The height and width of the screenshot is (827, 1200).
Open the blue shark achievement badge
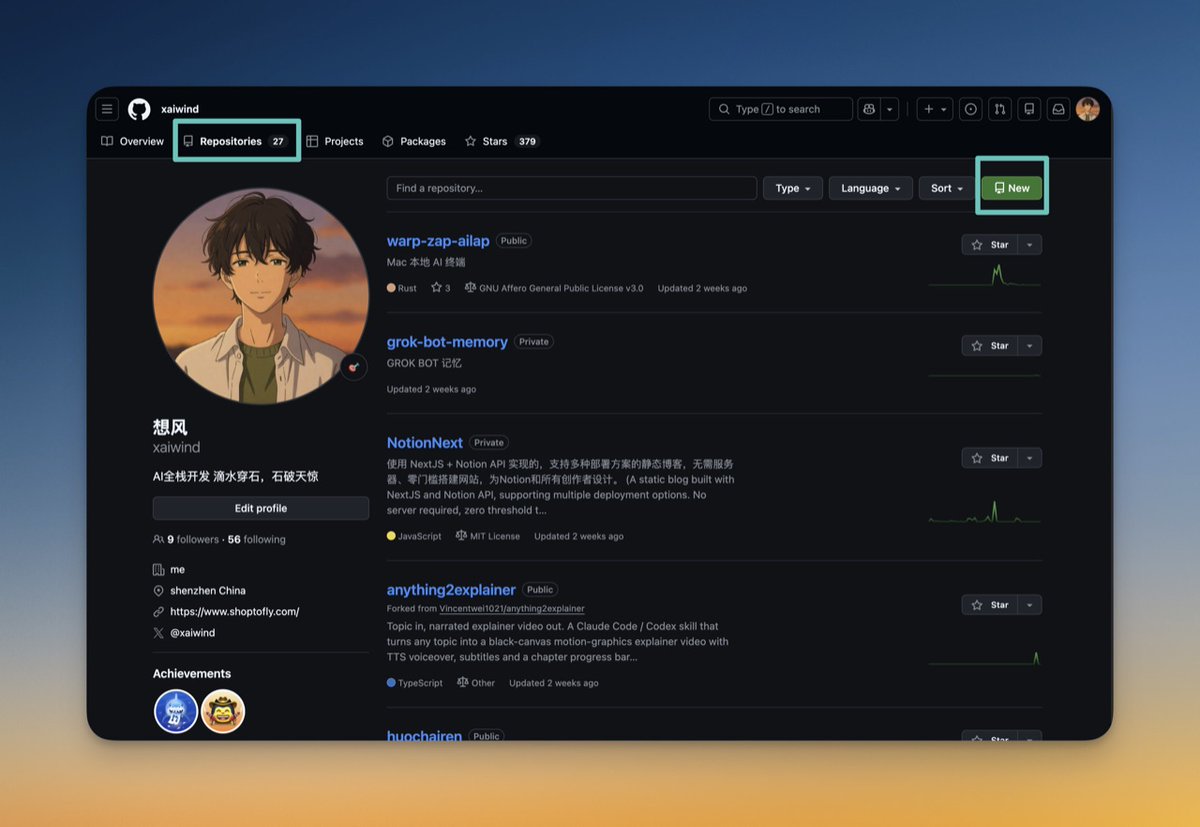(x=176, y=712)
